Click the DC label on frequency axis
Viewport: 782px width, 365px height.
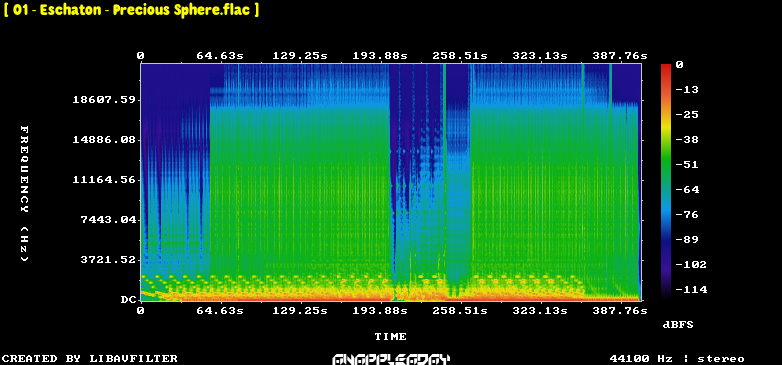point(128,300)
